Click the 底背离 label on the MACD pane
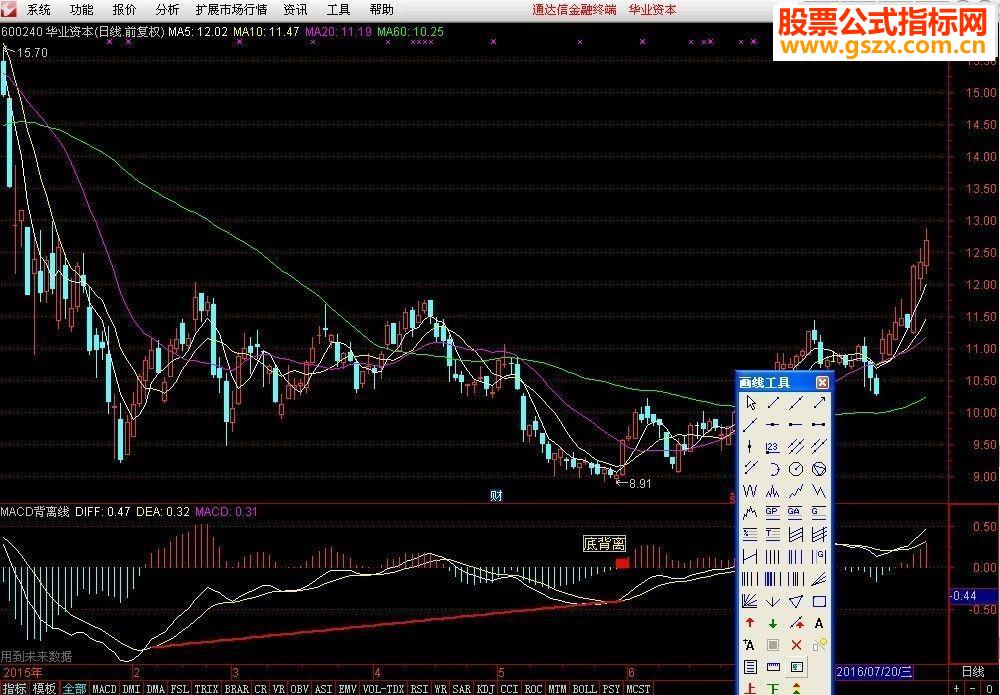 pyautogui.click(x=605, y=544)
